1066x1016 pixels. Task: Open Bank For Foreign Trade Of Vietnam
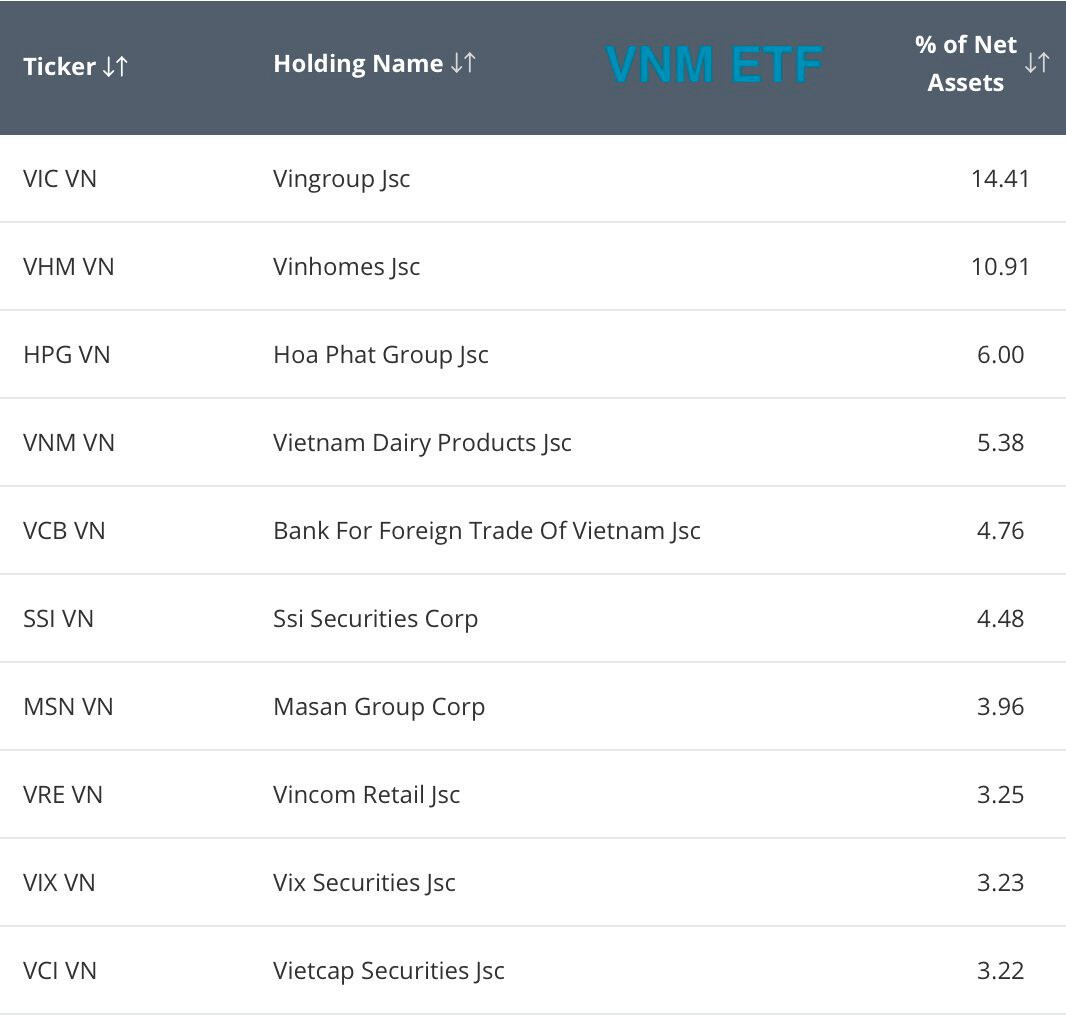coord(486,531)
